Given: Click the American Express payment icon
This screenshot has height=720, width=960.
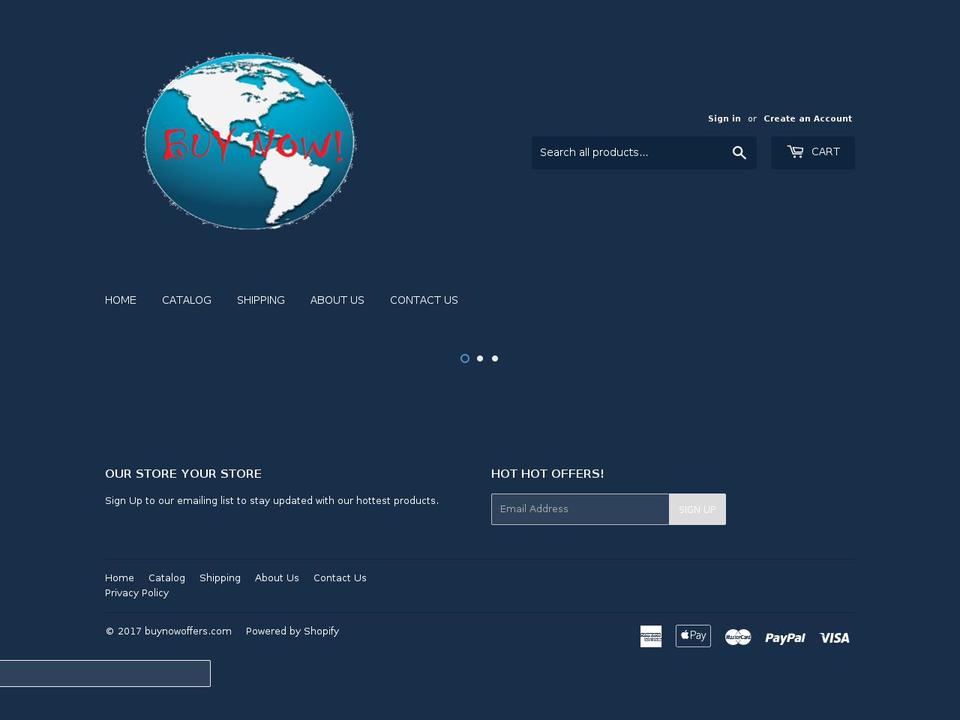Looking at the screenshot, I should tap(651, 636).
